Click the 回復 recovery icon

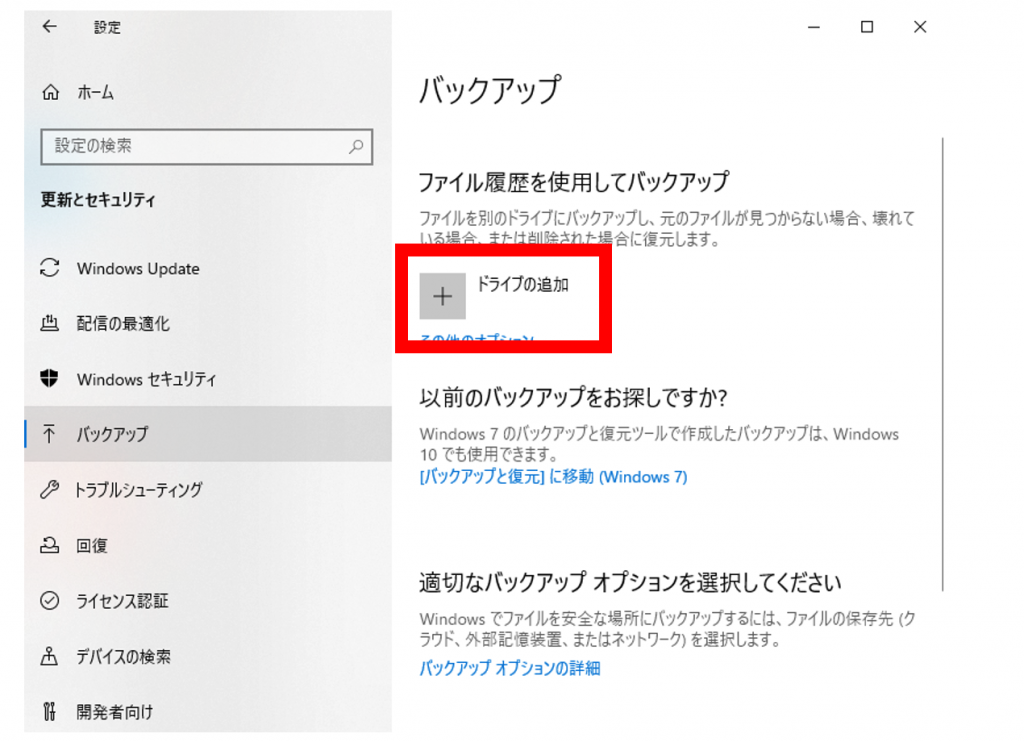[x=49, y=546]
